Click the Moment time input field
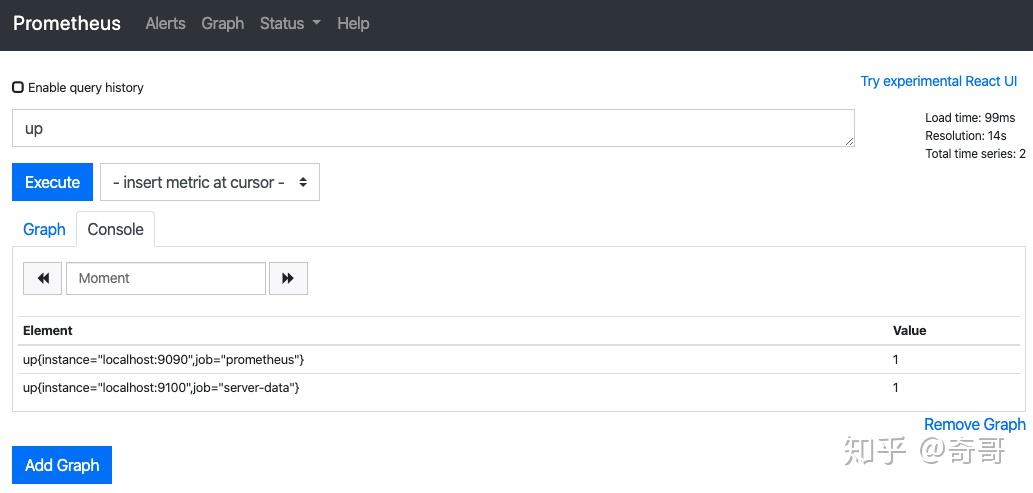The image size is (1033, 493). pyautogui.click(x=166, y=278)
